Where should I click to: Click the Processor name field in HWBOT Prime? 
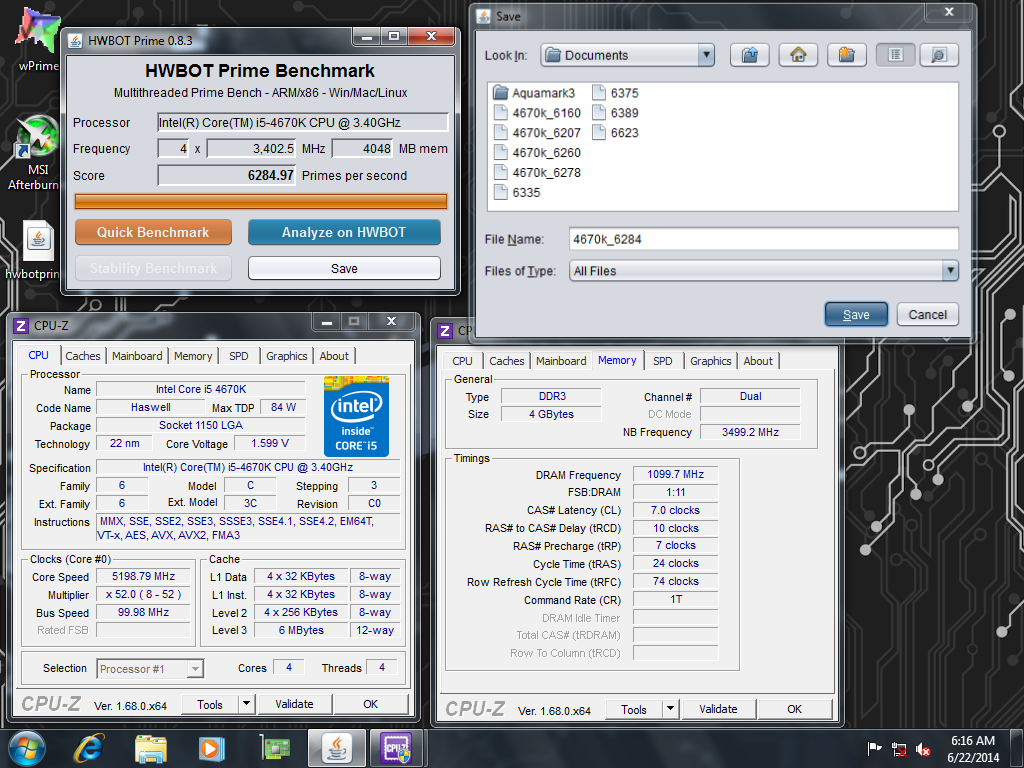point(303,122)
